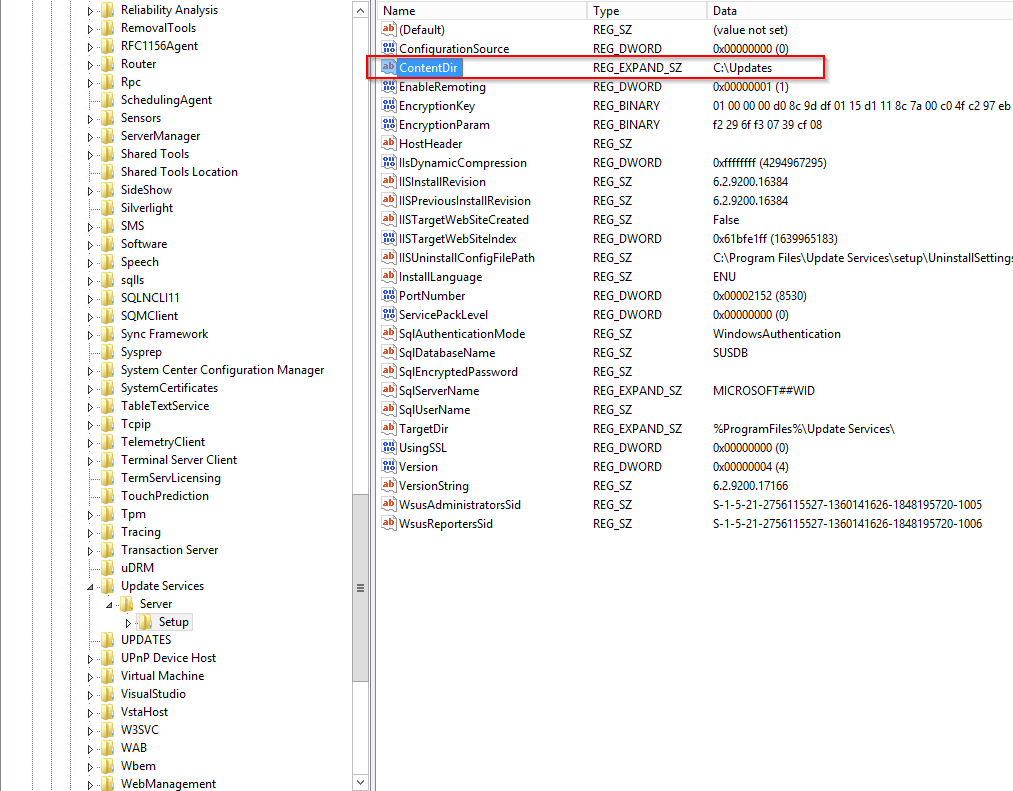Click the C:\Updates data cell
Image resolution: width=1013 pixels, height=791 pixels.
742,68
